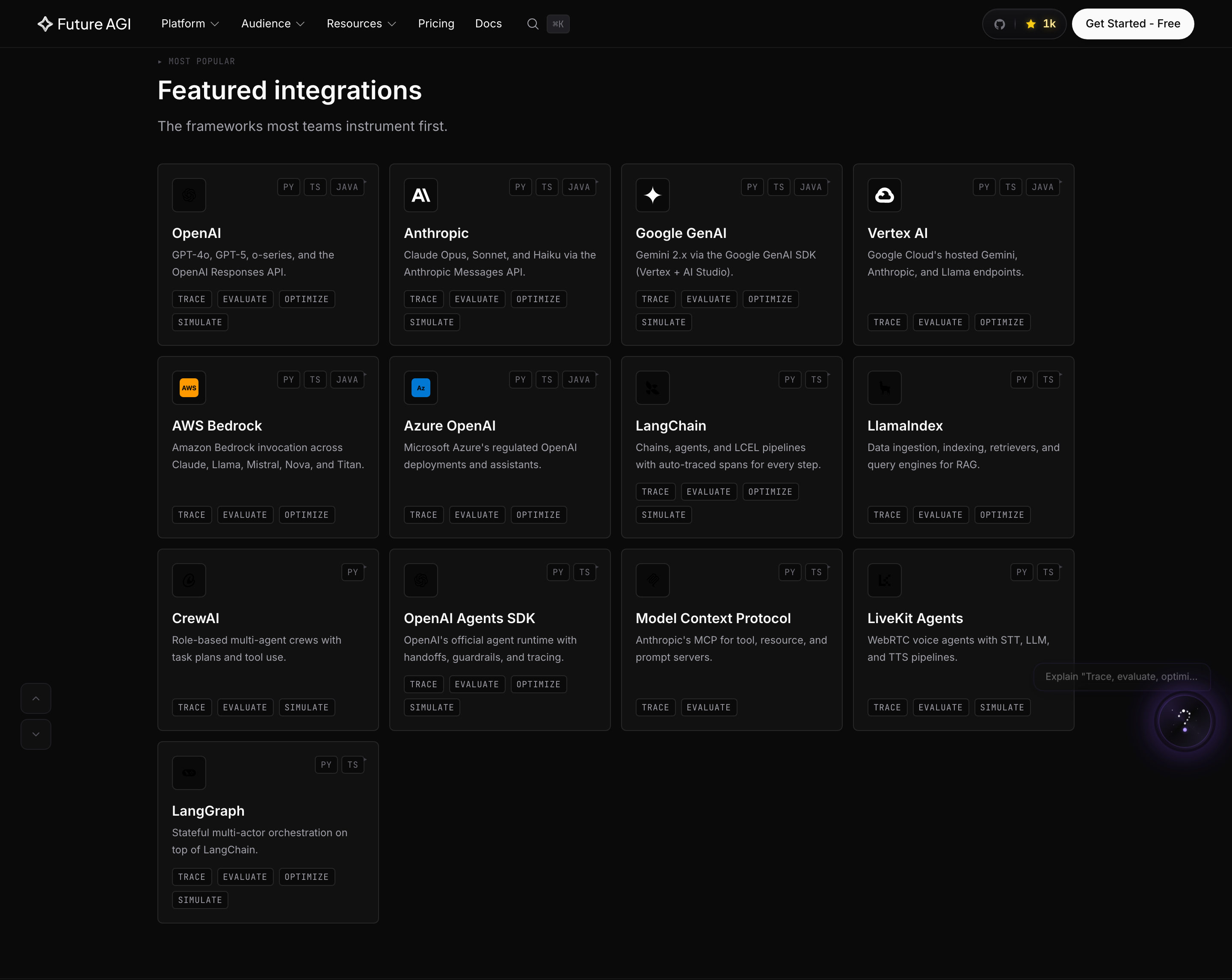Click the LiveKit Agents icon
The image size is (1232, 980).
pyautogui.click(x=885, y=580)
